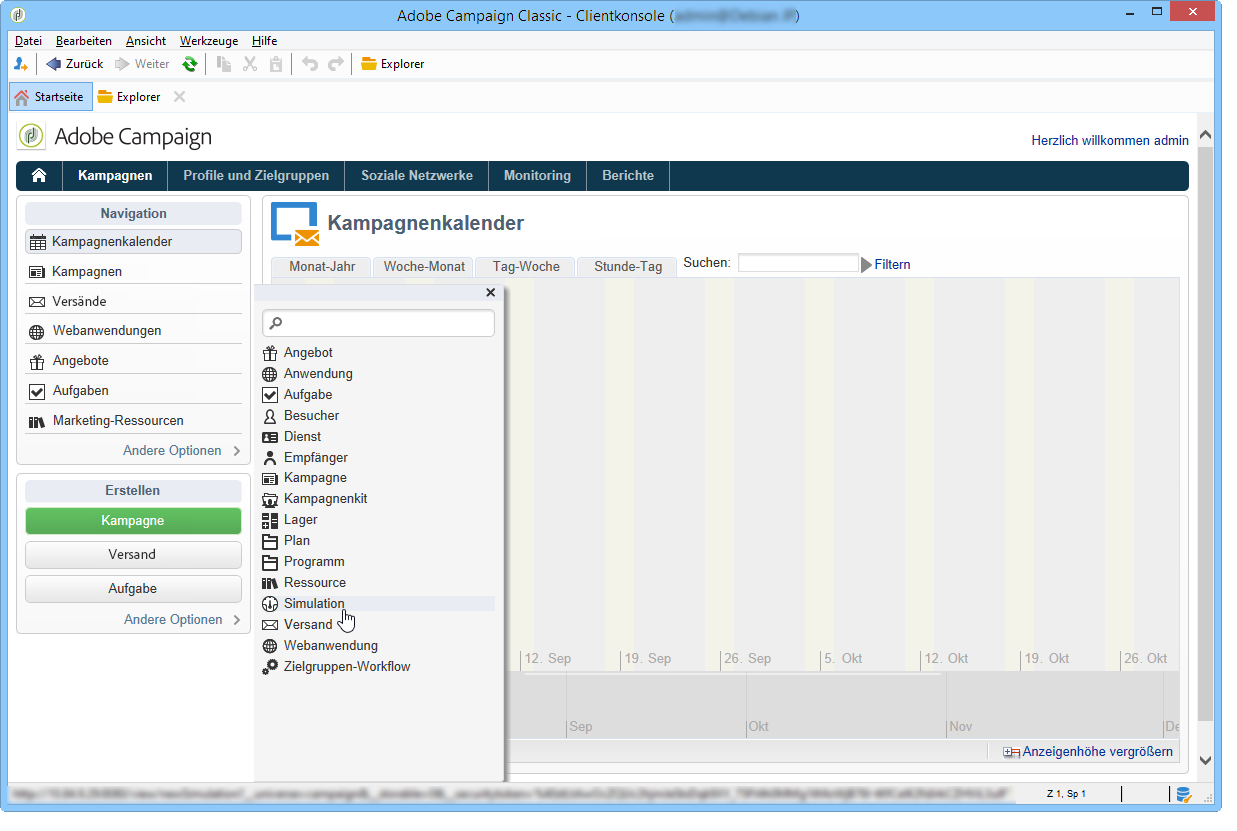The width and height of the screenshot is (1237, 831).
Task: Click the Zurück back arrow button
Action: pos(75,64)
